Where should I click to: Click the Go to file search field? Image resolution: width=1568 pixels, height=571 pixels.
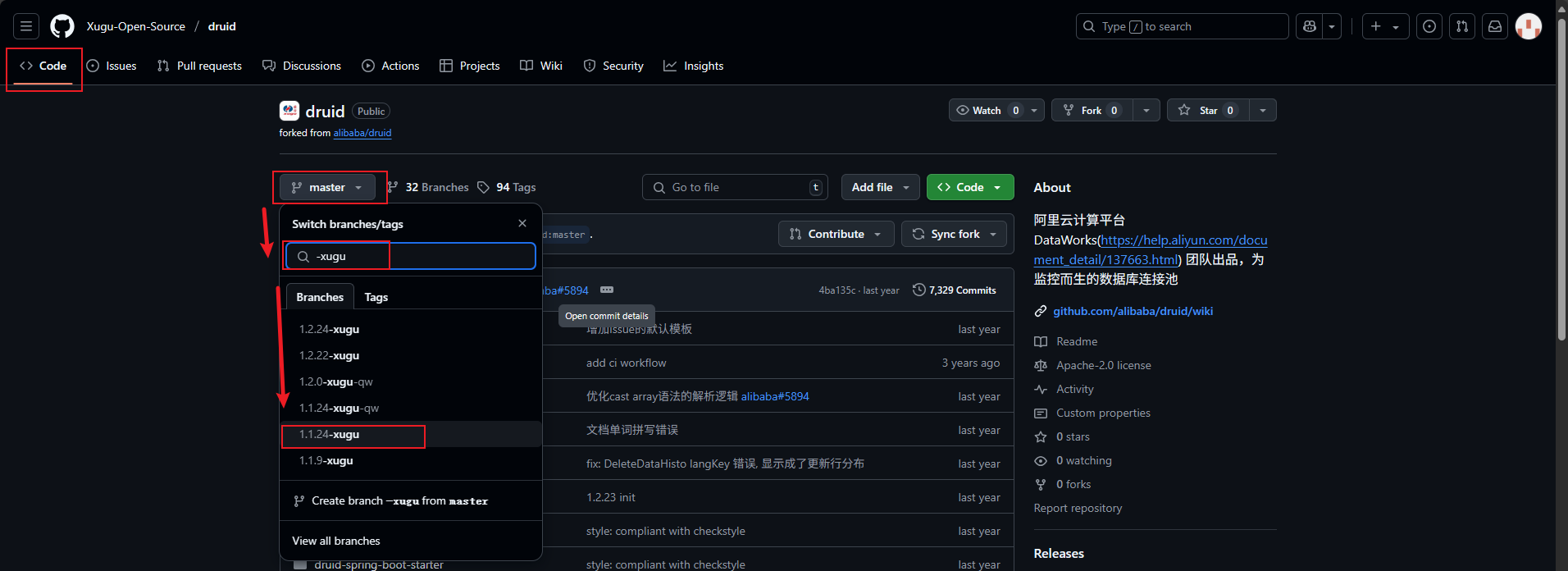(x=734, y=187)
